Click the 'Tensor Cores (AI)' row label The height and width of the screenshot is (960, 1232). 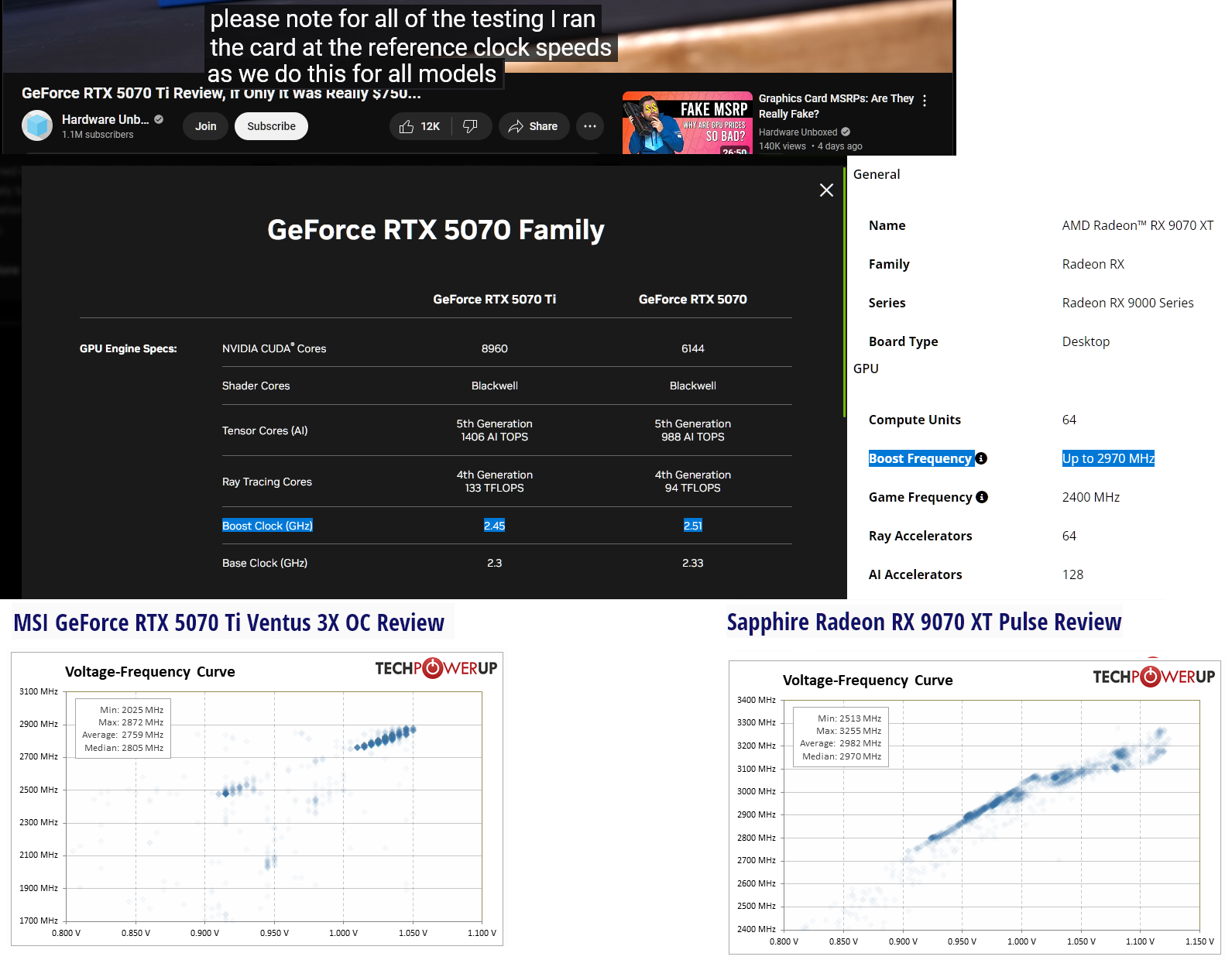pyautogui.click(x=265, y=431)
